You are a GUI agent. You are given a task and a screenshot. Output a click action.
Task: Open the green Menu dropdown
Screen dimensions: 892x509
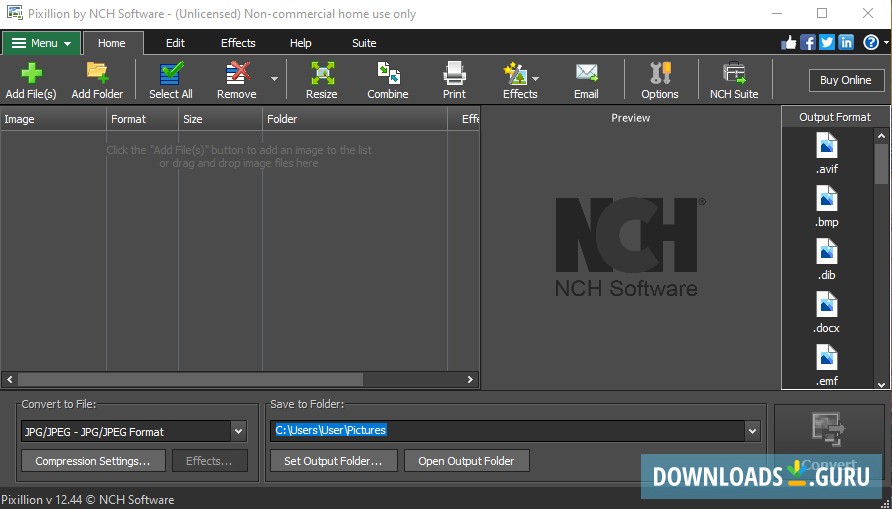click(42, 43)
